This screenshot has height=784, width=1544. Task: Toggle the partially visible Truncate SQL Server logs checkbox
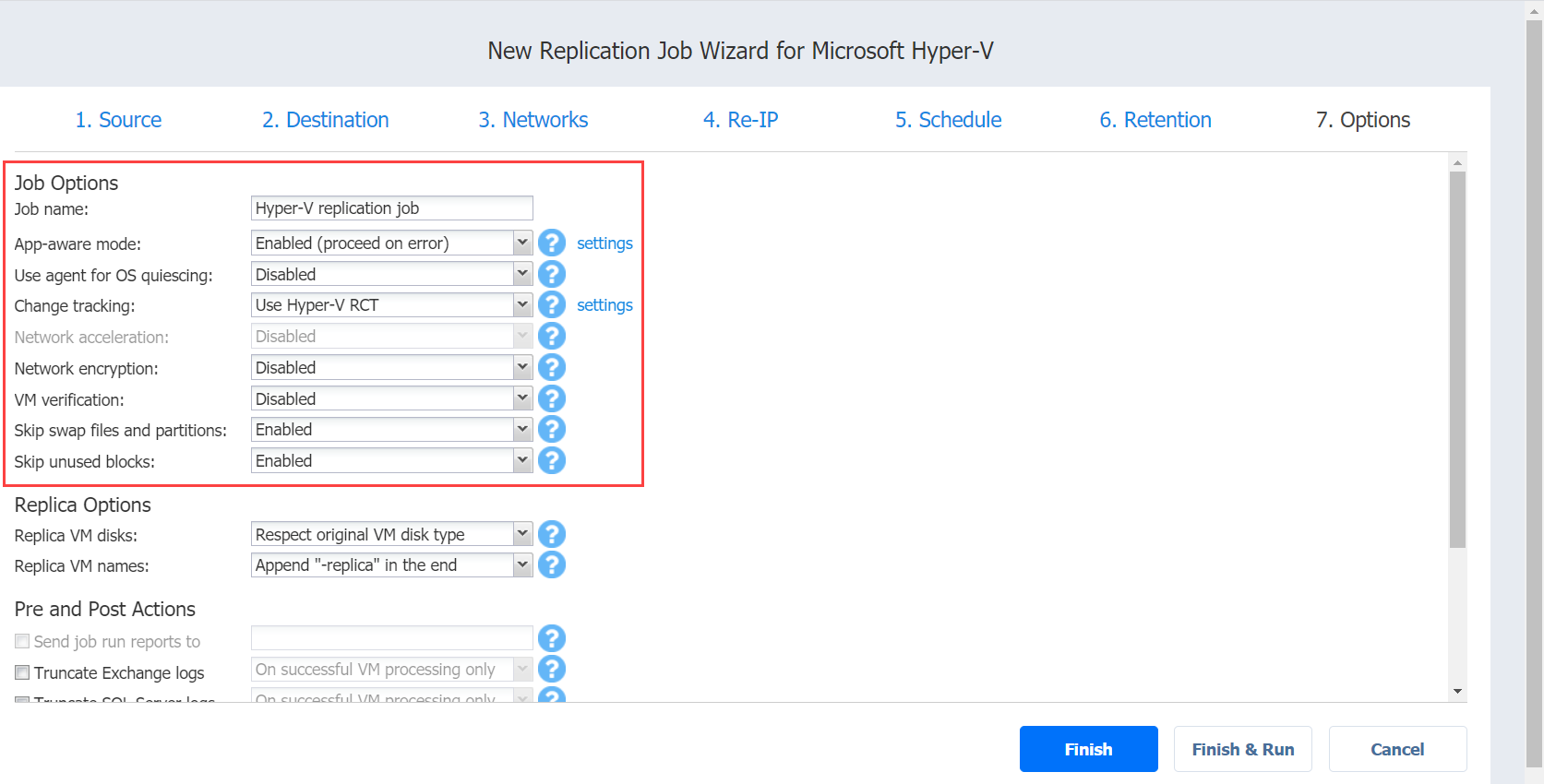click(x=22, y=700)
